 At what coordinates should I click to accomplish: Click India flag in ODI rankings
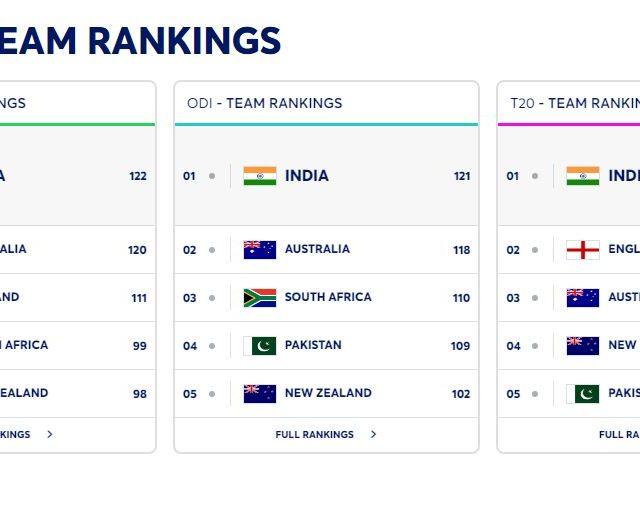[x=260, y=176]
